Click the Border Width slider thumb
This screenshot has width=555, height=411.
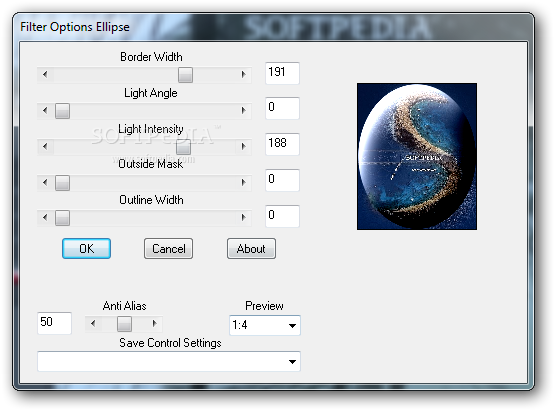[185, 75]
